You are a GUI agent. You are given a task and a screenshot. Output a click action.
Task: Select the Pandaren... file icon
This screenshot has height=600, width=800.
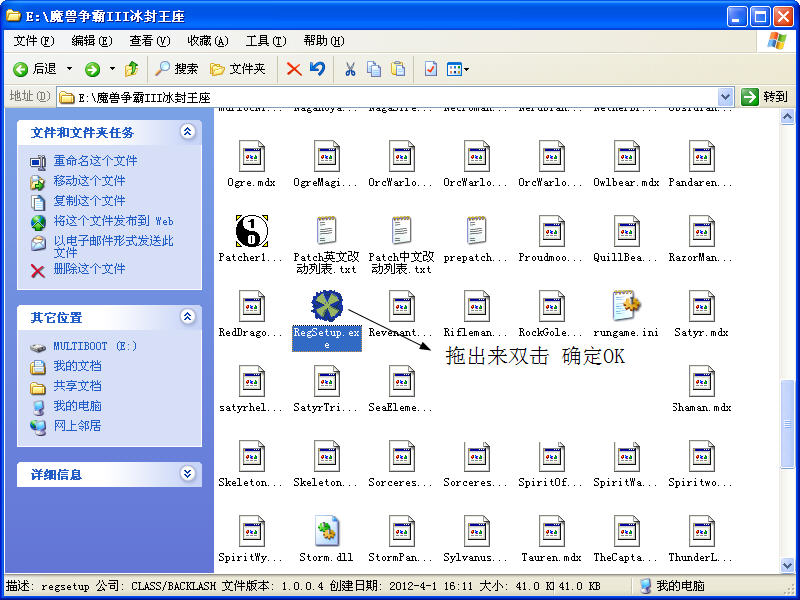(x=702, y=156)
